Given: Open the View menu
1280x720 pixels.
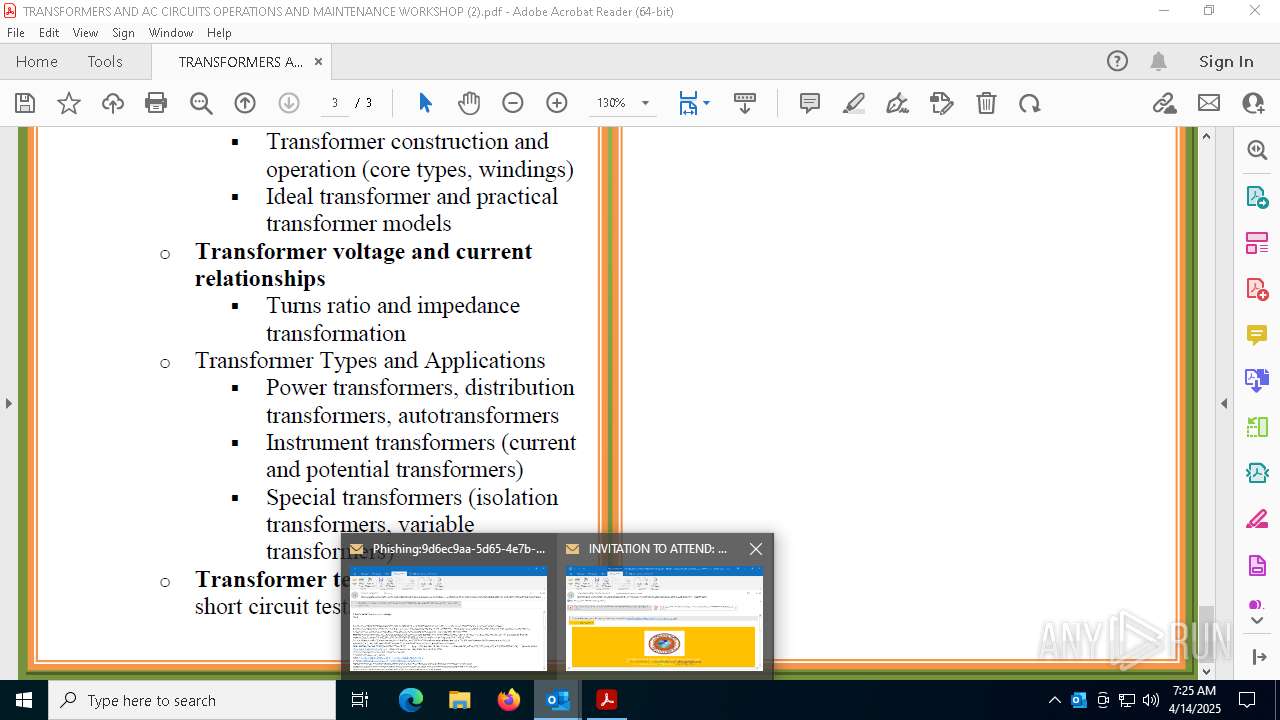Looking at the screenshot, I should [85, 33].
